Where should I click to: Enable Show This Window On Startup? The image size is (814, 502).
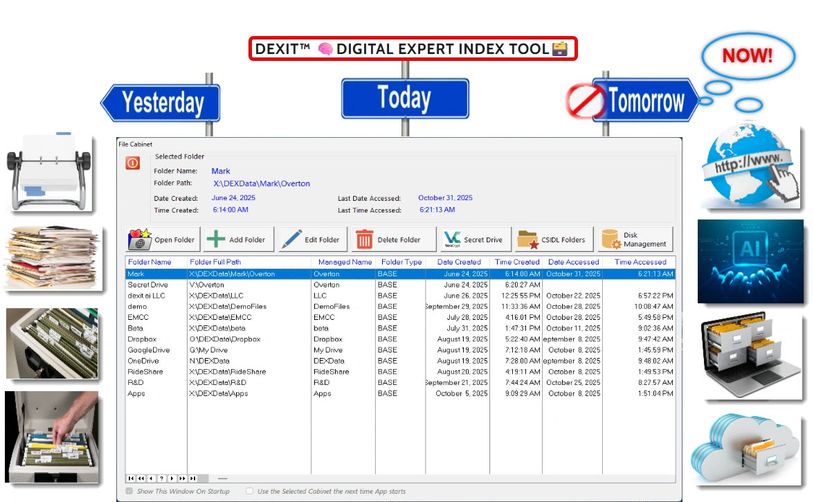coord(130,491)
